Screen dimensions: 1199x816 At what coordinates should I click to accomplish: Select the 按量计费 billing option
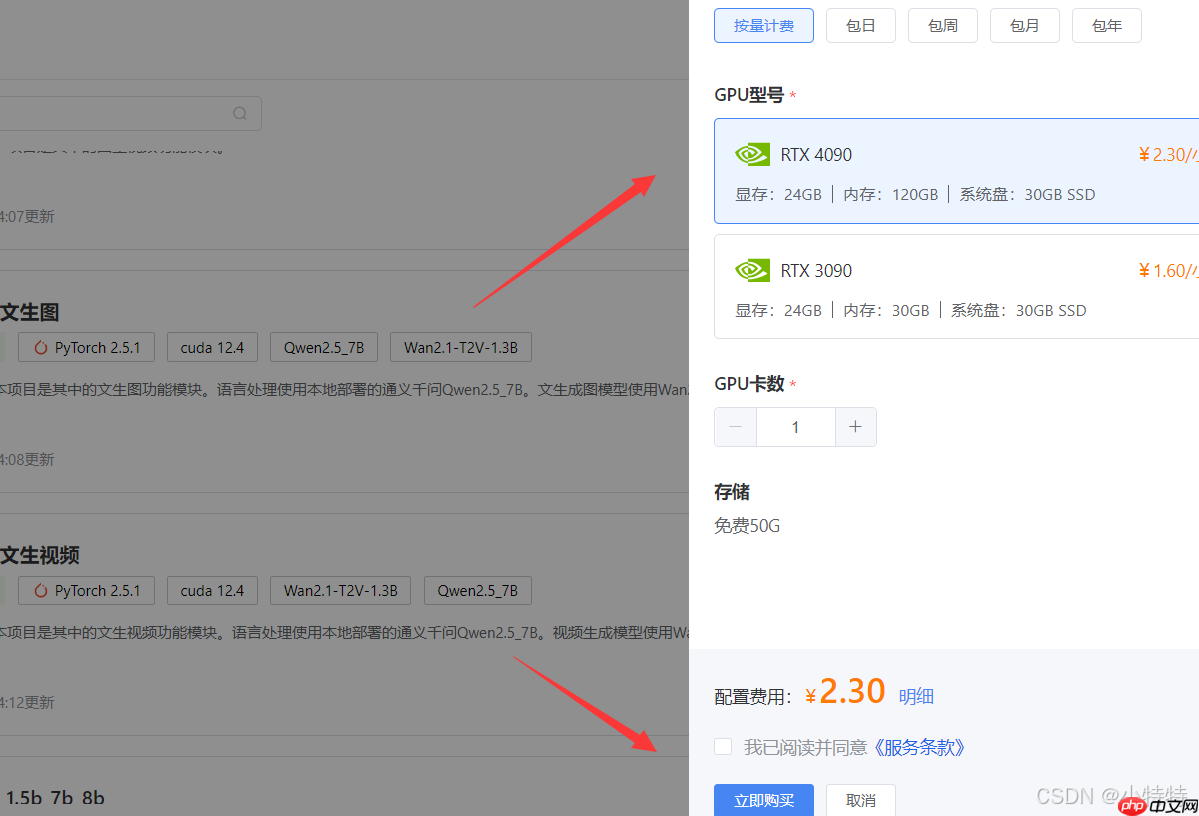tap(763, 26)
